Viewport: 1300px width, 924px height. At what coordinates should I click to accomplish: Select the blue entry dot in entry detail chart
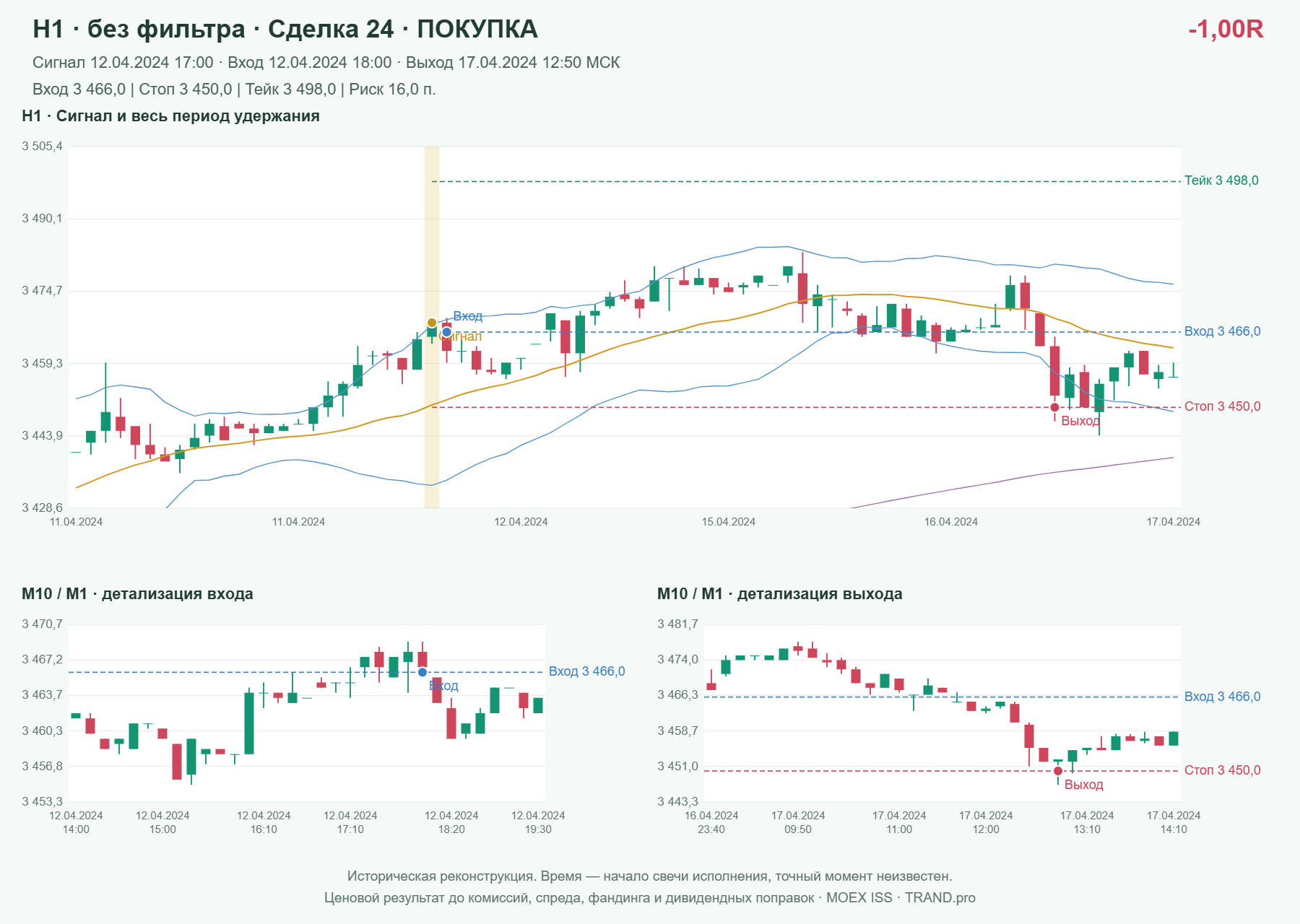point(422,672)
